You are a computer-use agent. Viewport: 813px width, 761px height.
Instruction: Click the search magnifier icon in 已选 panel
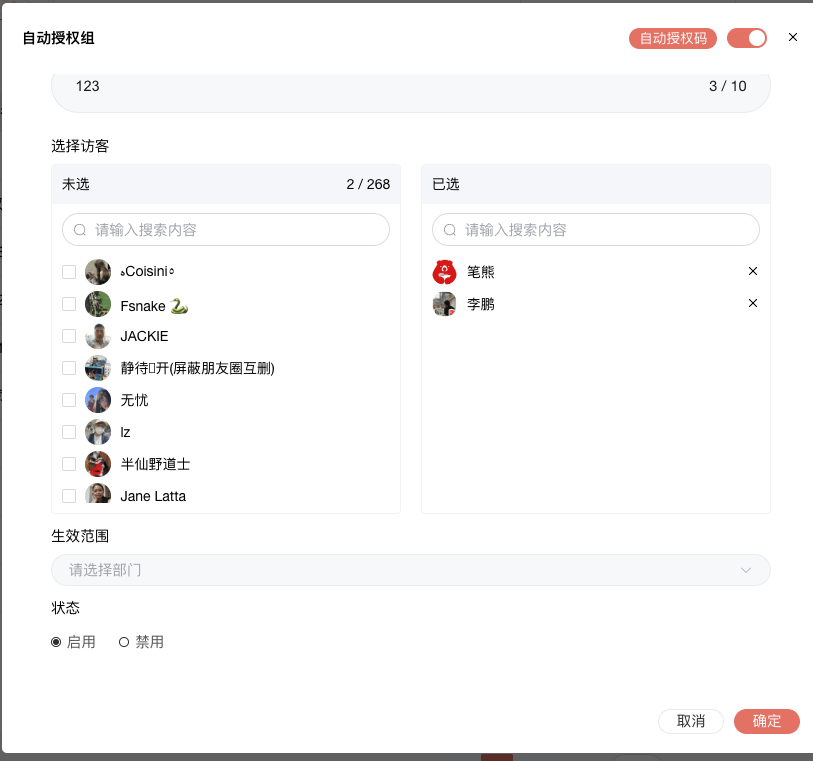click(449, 229)
